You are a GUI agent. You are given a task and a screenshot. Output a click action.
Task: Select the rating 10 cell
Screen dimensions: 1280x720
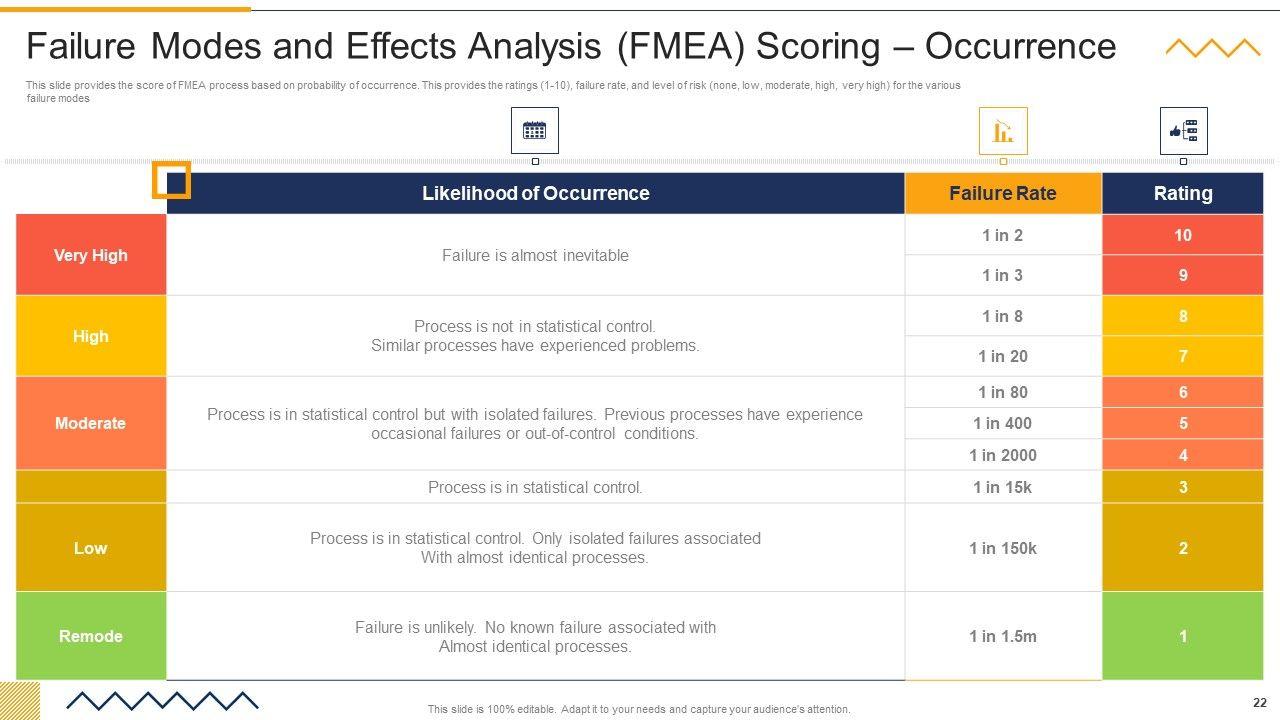tap(1182, 235)
